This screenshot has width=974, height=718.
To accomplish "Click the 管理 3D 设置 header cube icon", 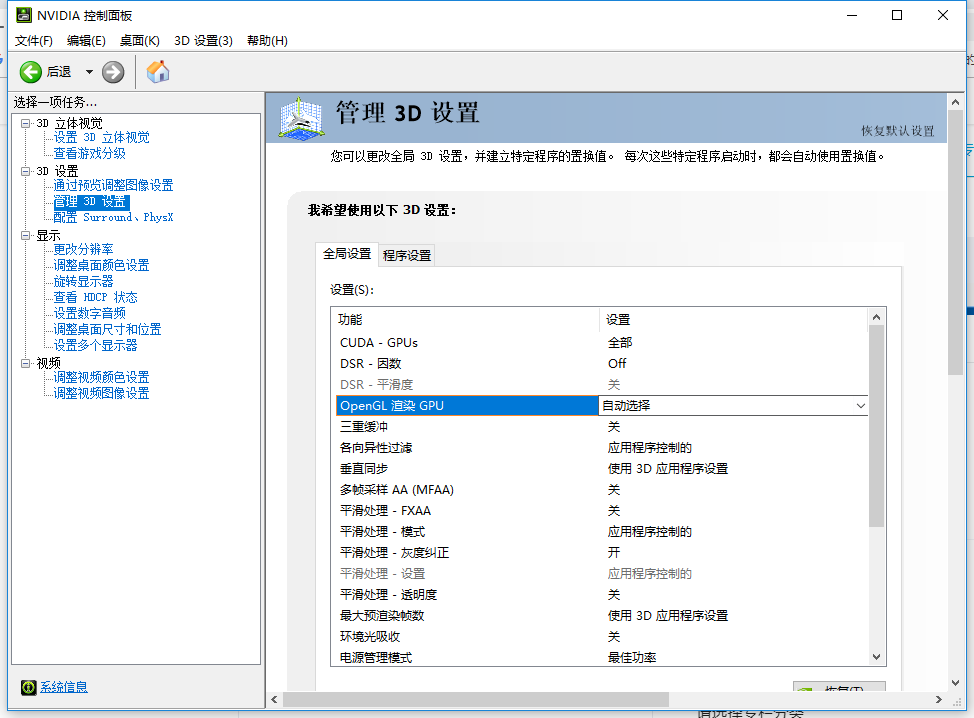I will (301, 118).
